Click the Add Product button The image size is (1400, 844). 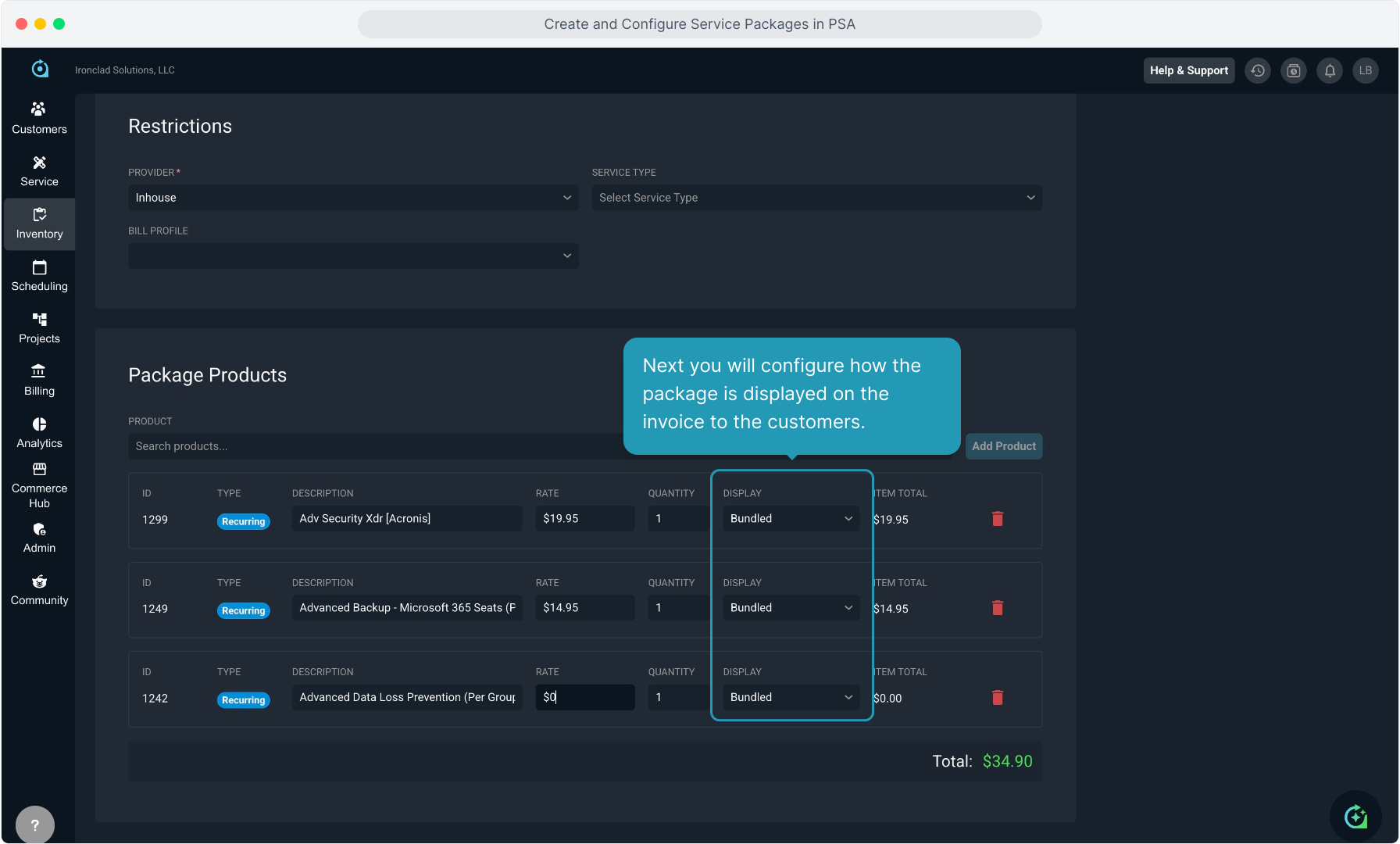[1003, 446]
